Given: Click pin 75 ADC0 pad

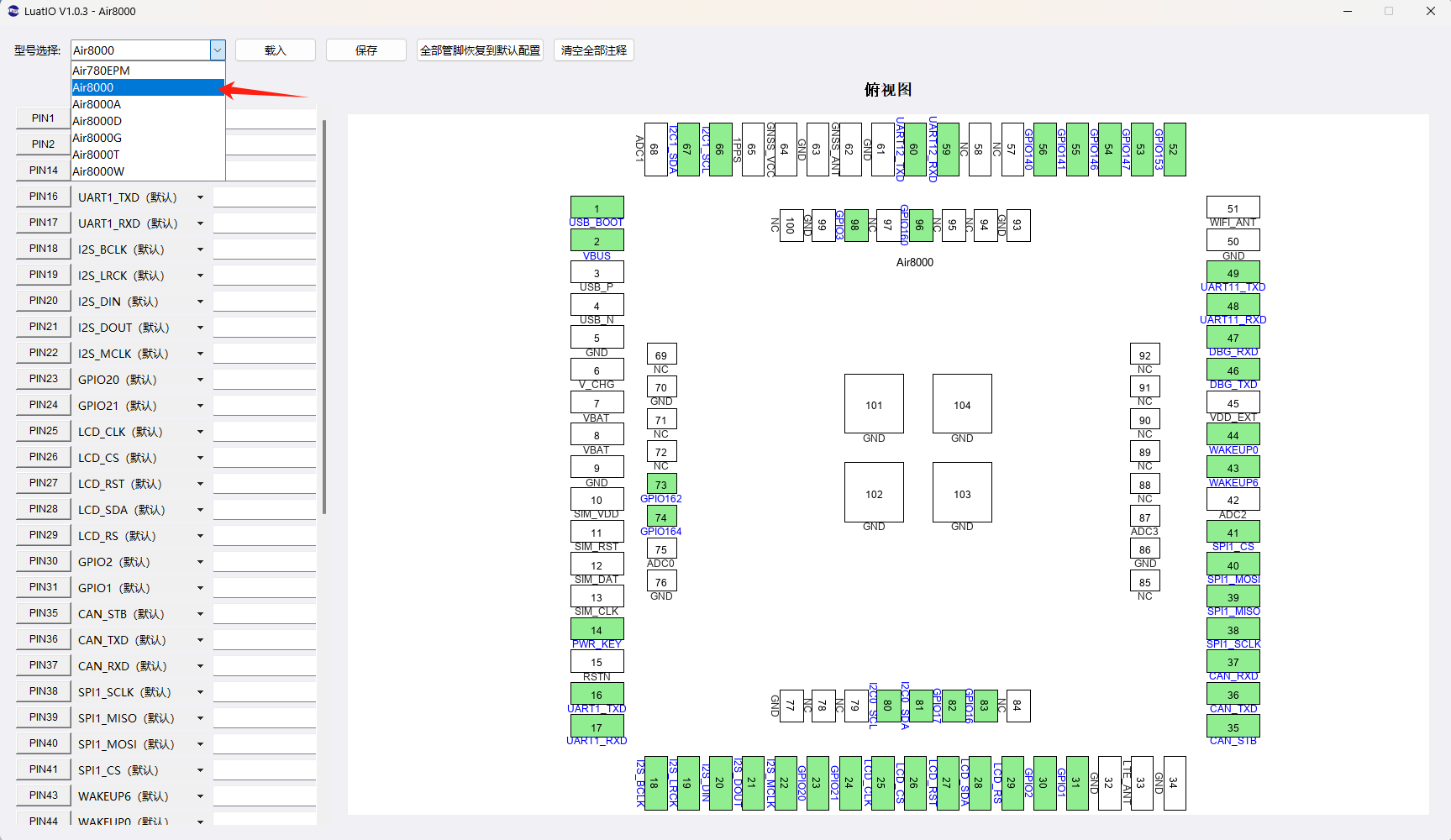Looking at the screenshot, I should 661,549.
